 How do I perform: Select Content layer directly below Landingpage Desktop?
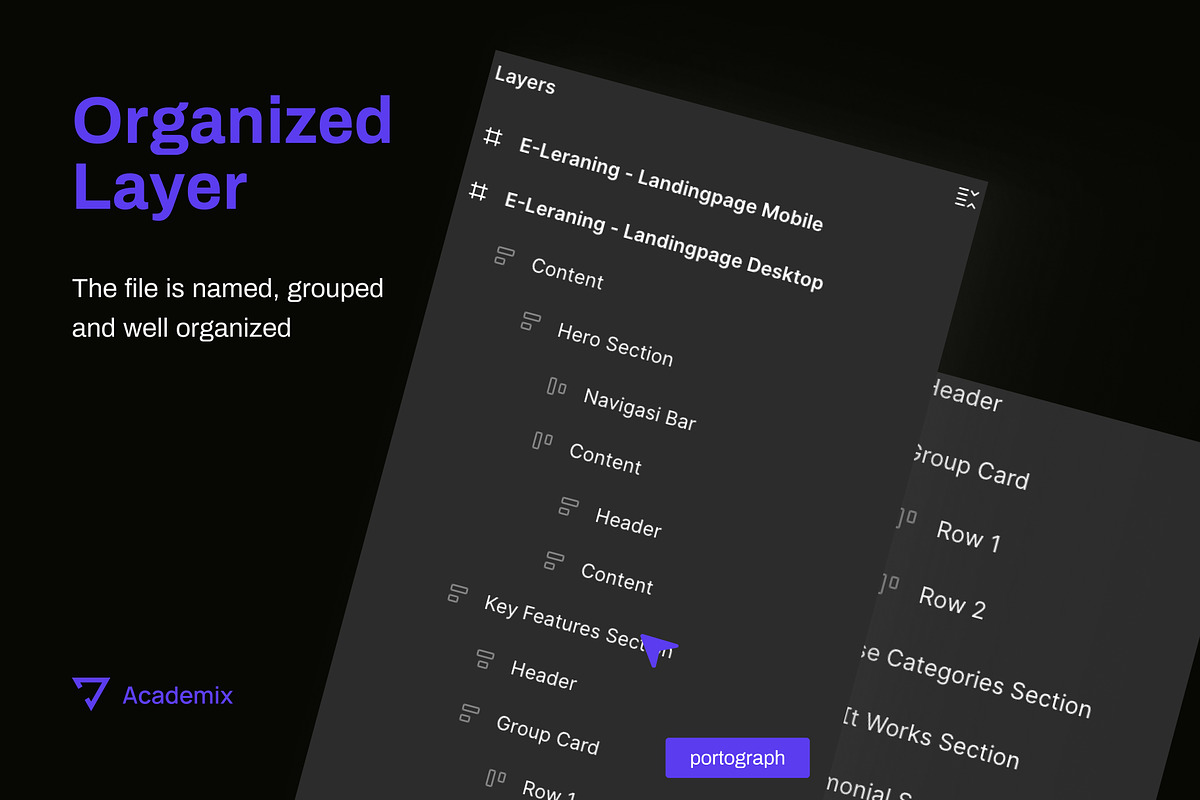click(x=567, y=274)
